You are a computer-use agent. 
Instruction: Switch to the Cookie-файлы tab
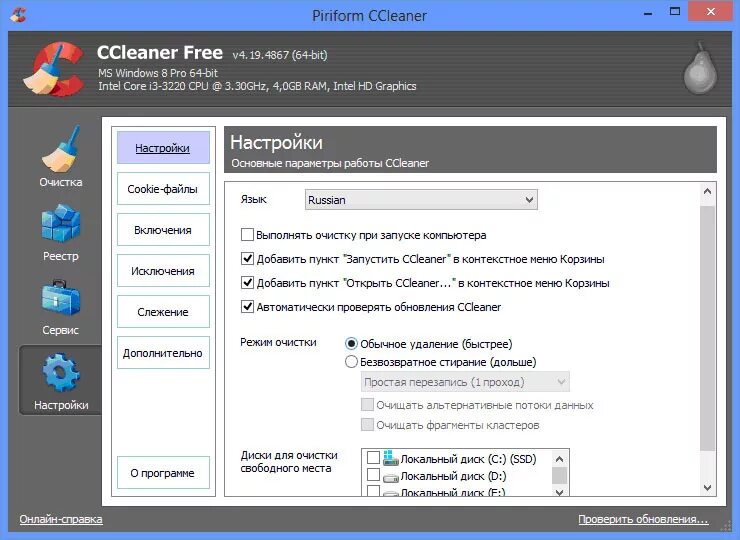[163, 189]
